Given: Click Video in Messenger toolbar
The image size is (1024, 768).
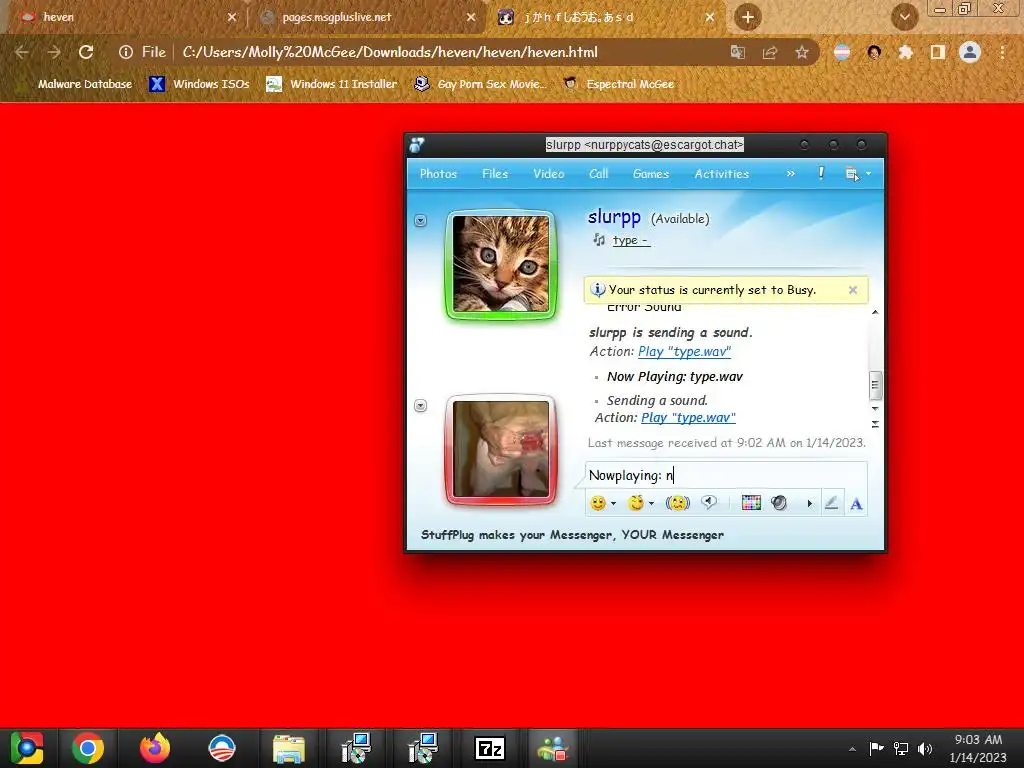Looking at the screenshot, I should pos(549,174).
